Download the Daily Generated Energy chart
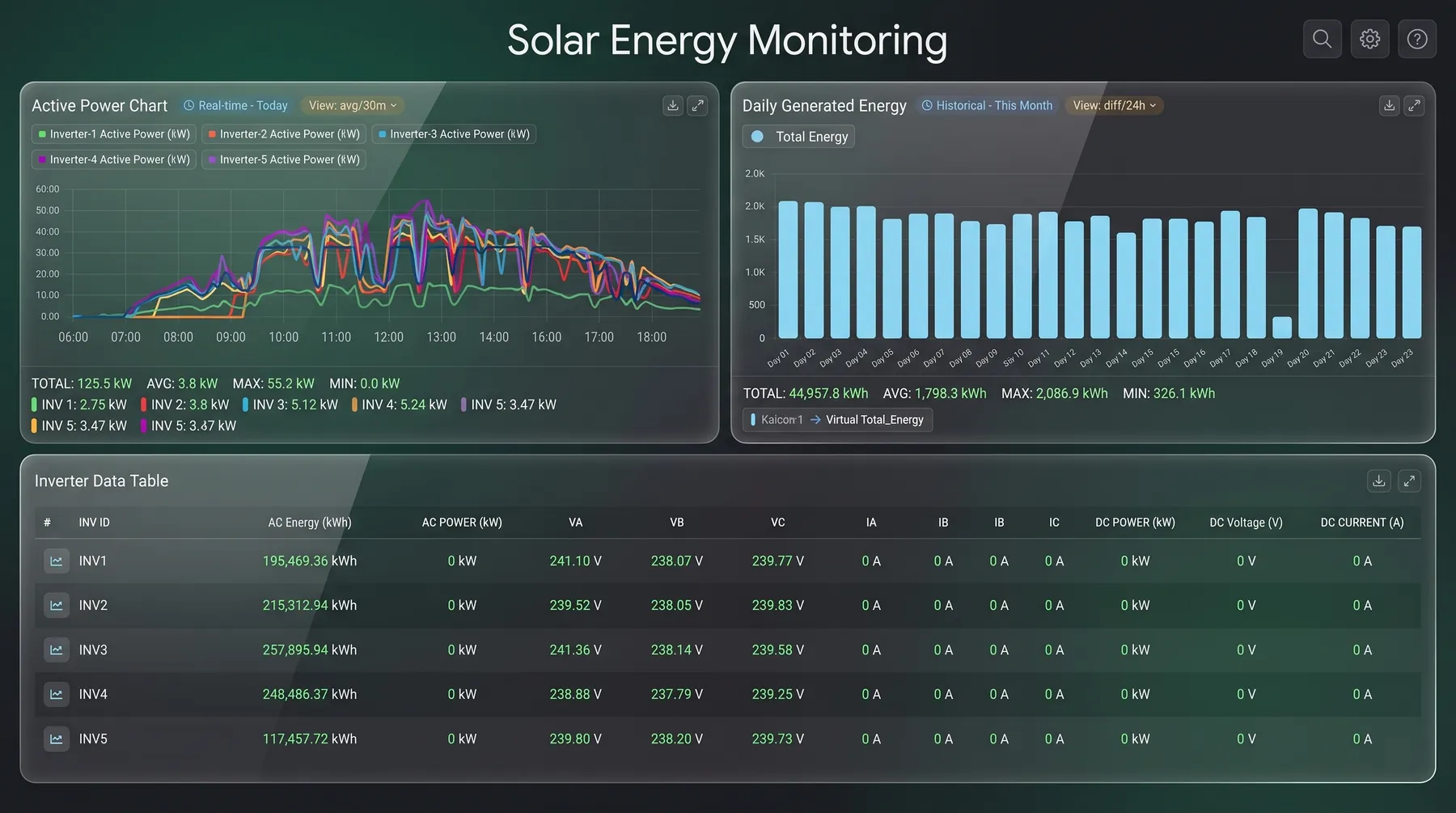Image resolution: width=1456 pixels, height=813 pixels. (x=1389, y=106)
